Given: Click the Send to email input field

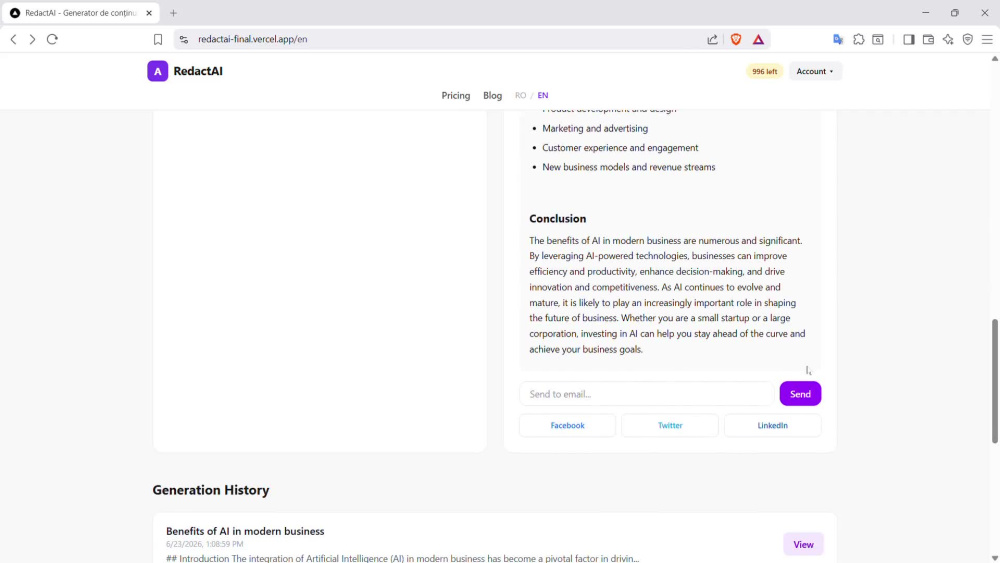Looking at the screenshot, I should [646, 394].
